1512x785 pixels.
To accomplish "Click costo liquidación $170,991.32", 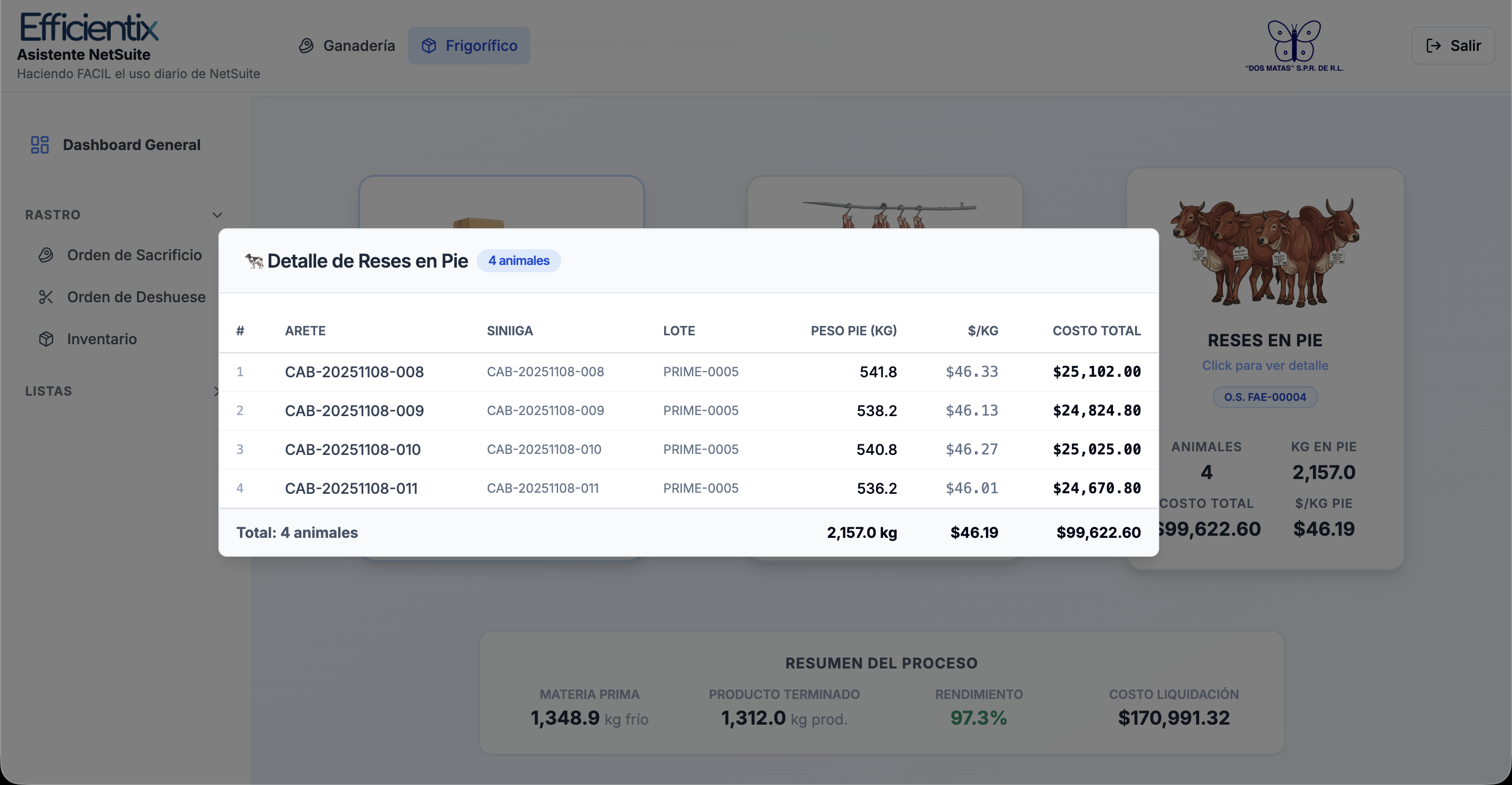I will click(1173, 717).
